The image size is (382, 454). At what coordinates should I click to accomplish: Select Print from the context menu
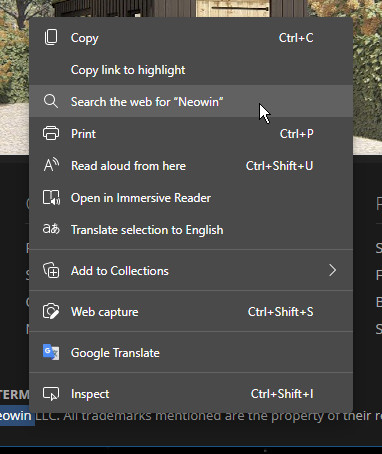(191, 134)
